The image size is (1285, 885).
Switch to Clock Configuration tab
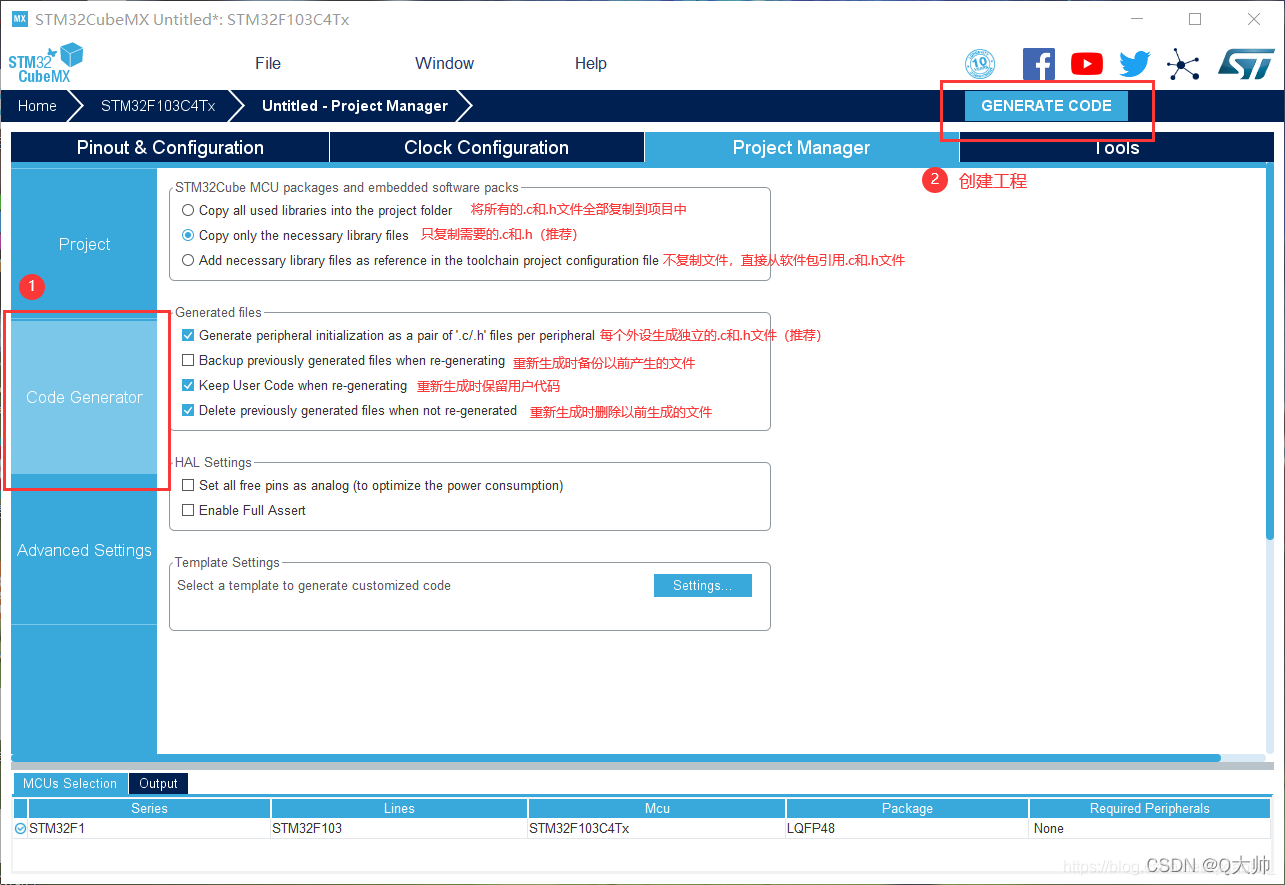pyautogui.click(x=486, y=147)
